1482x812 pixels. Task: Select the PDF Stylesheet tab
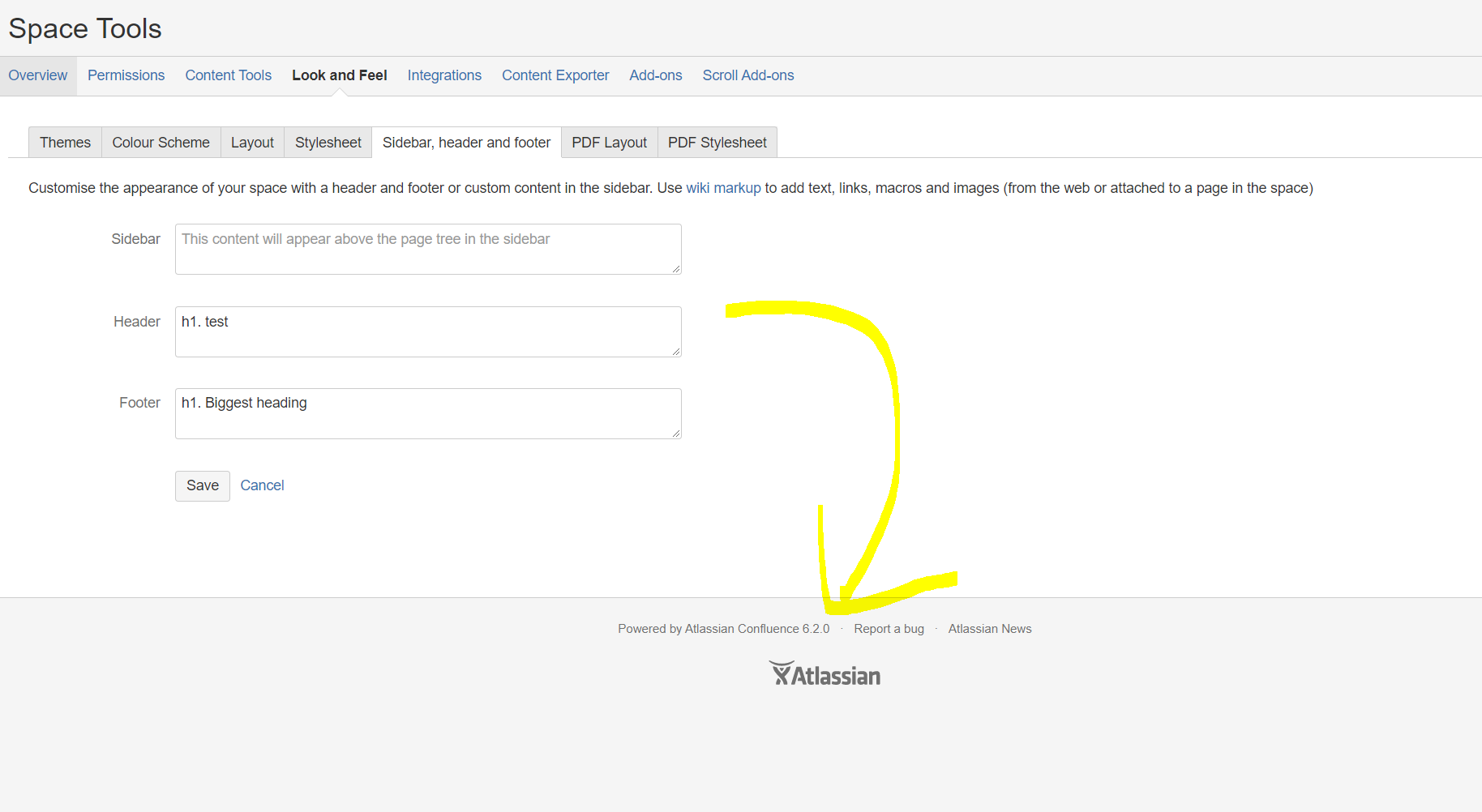tap(717, 142)
